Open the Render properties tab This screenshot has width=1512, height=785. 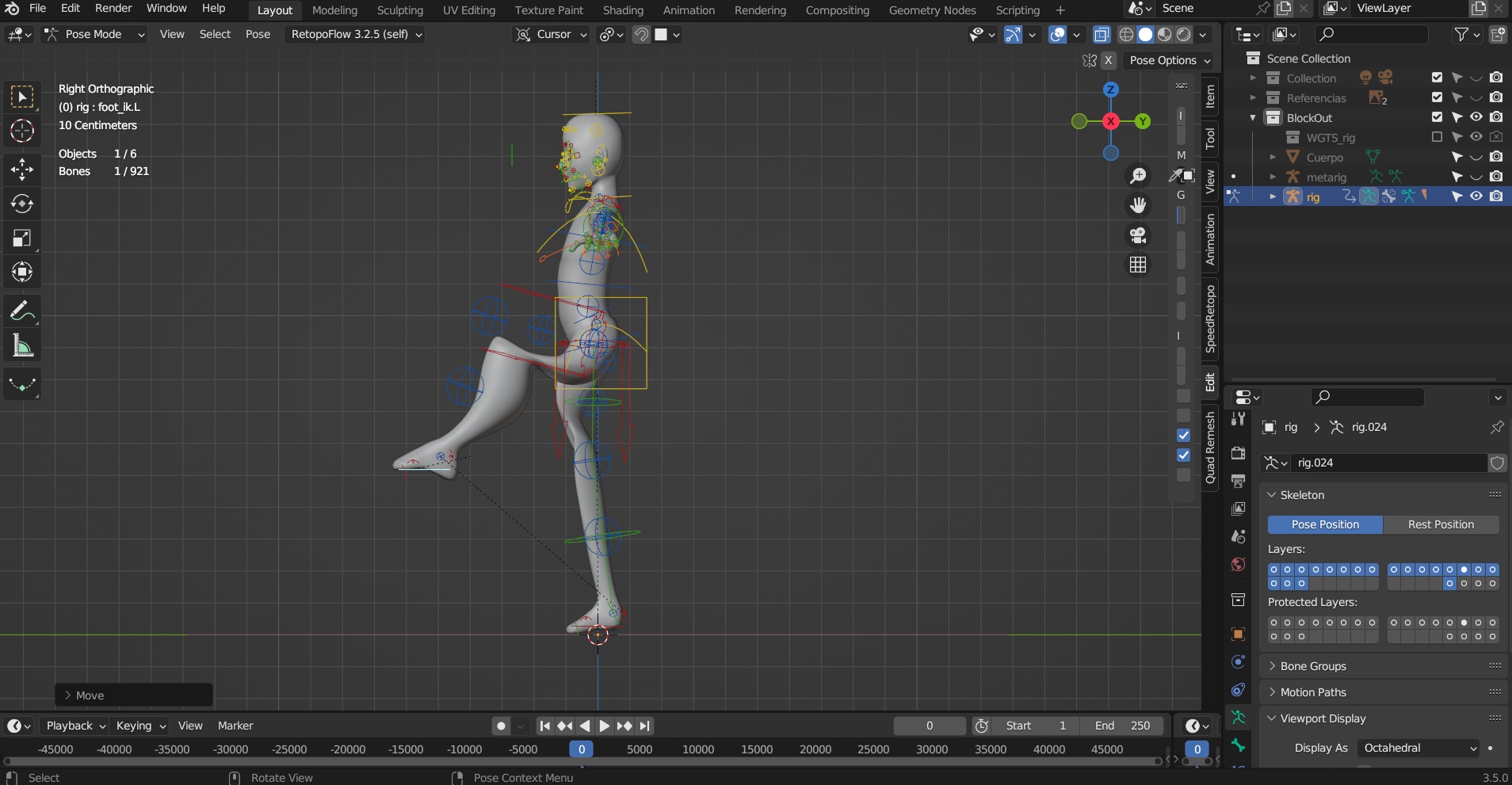click(1238, 452)
